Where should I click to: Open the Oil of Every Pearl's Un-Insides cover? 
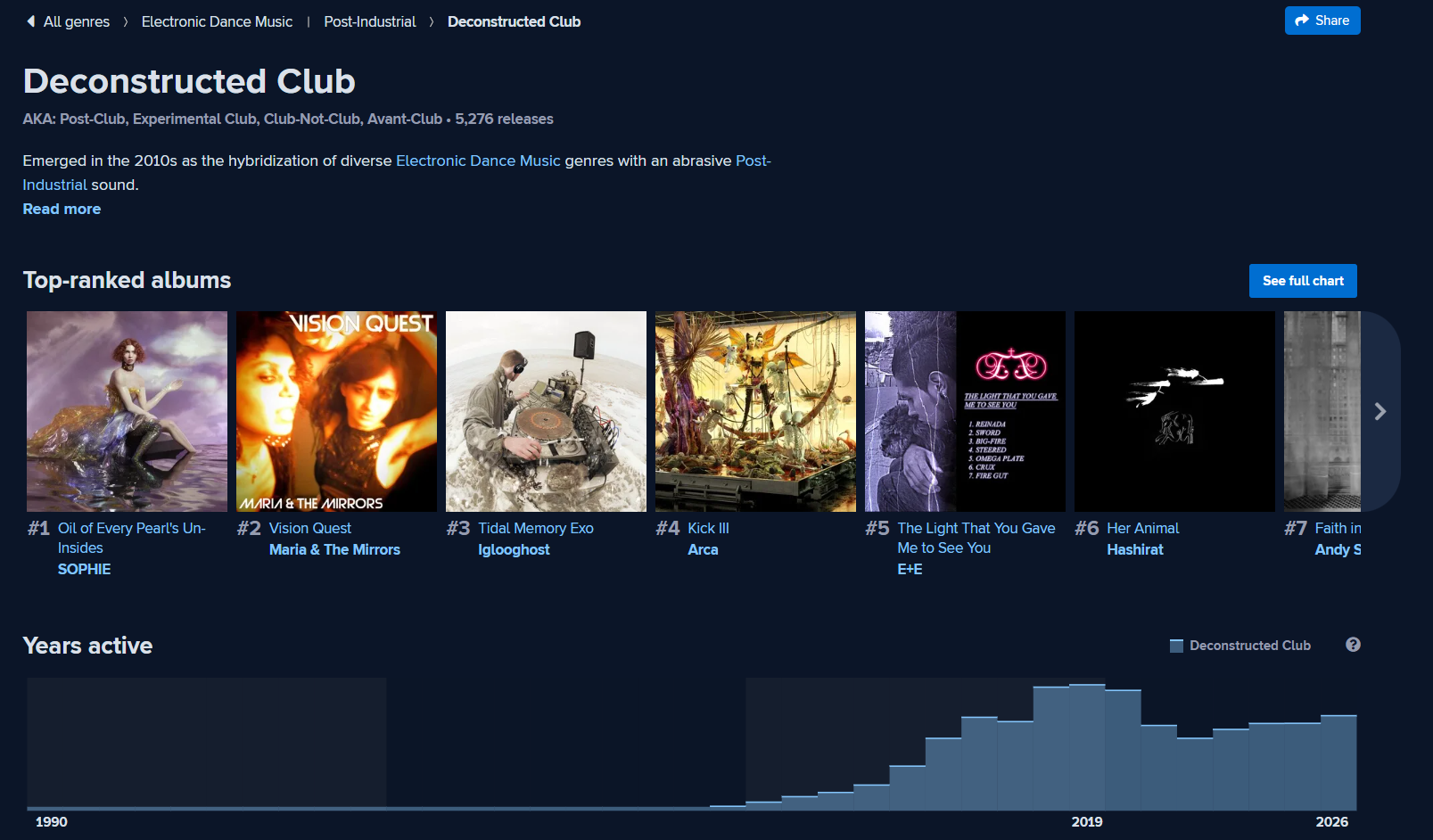tap(127, 411)
